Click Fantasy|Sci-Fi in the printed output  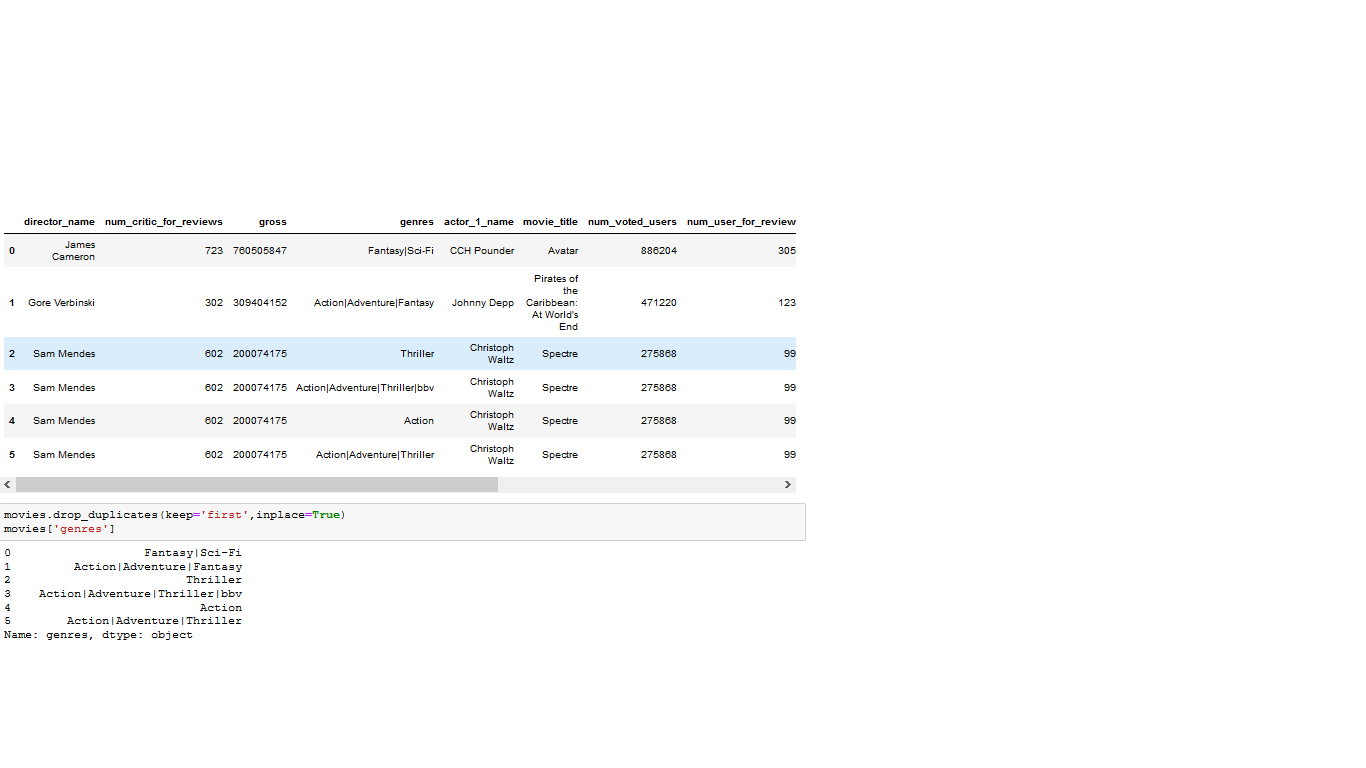click(x=193, y=553)
